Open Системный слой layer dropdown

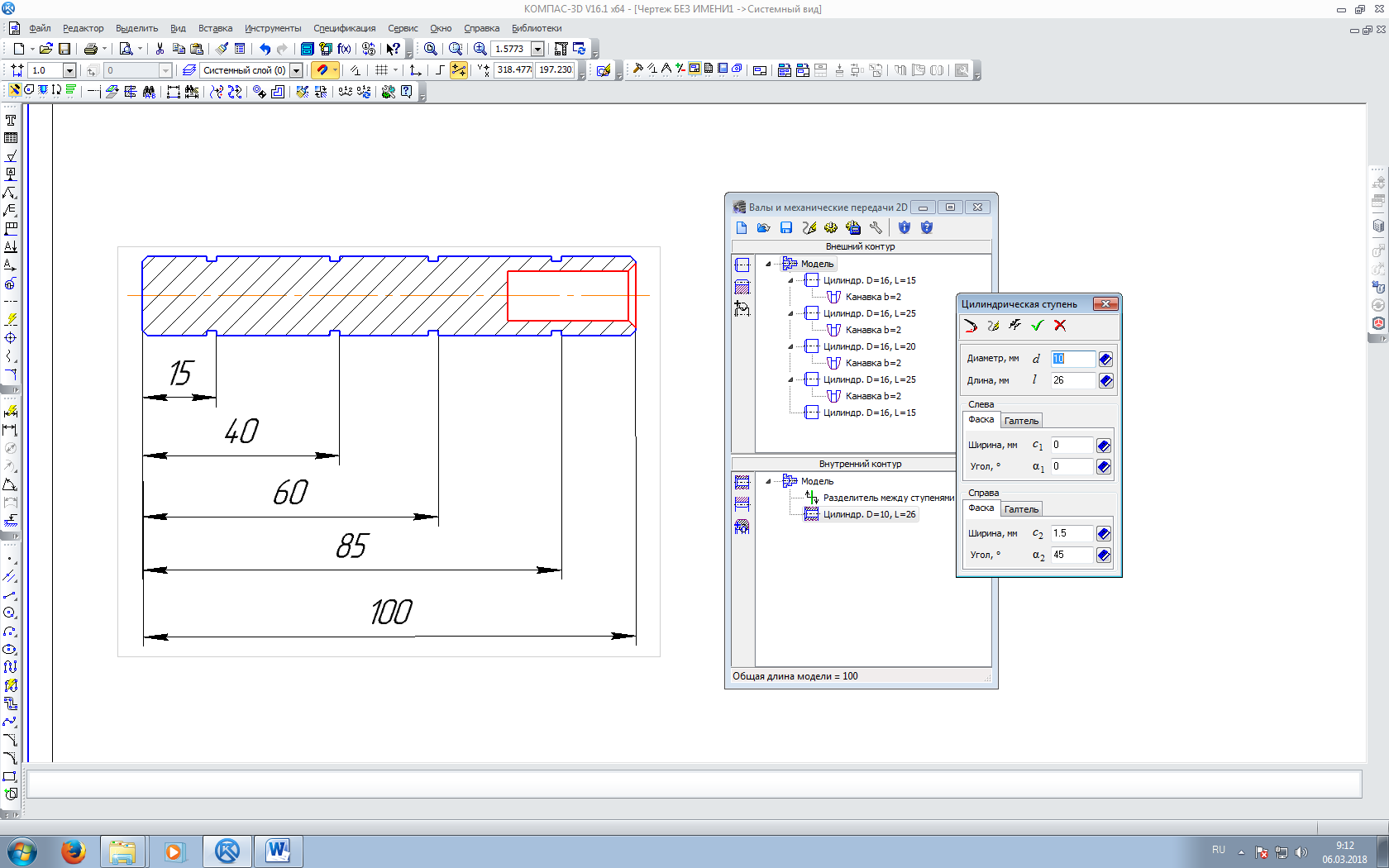296,70
